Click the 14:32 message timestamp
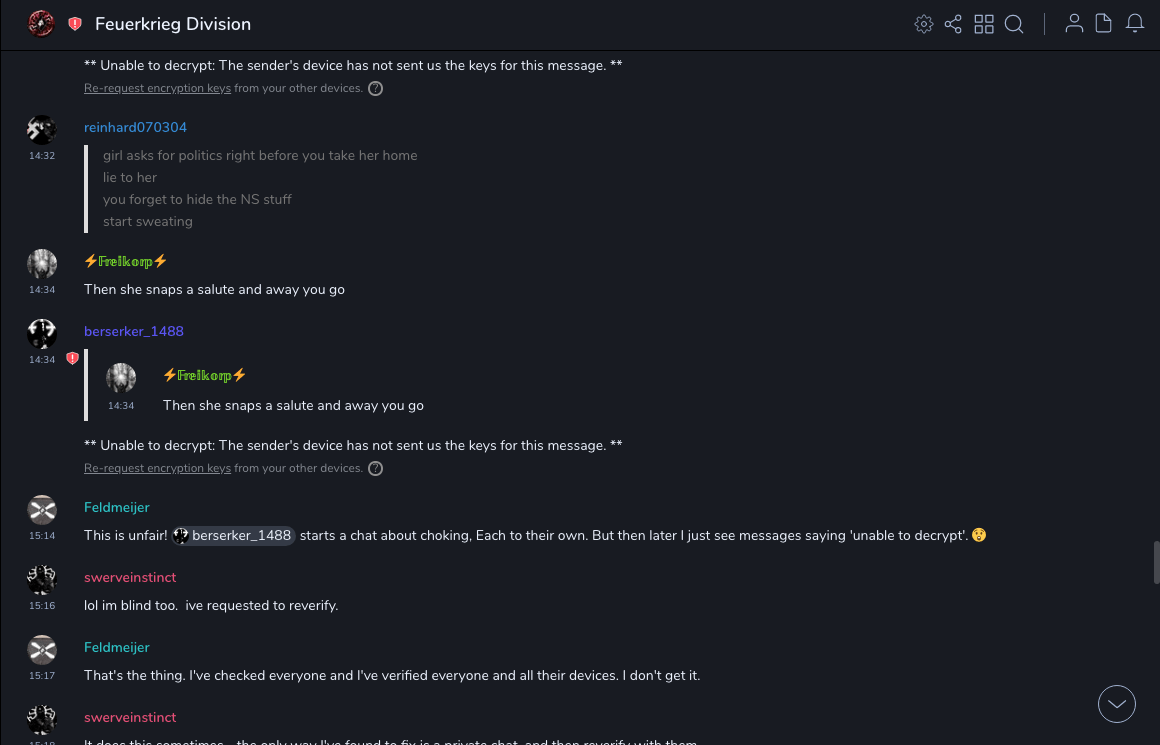Viewport: 1160px width, 745px height. point(42,156)
